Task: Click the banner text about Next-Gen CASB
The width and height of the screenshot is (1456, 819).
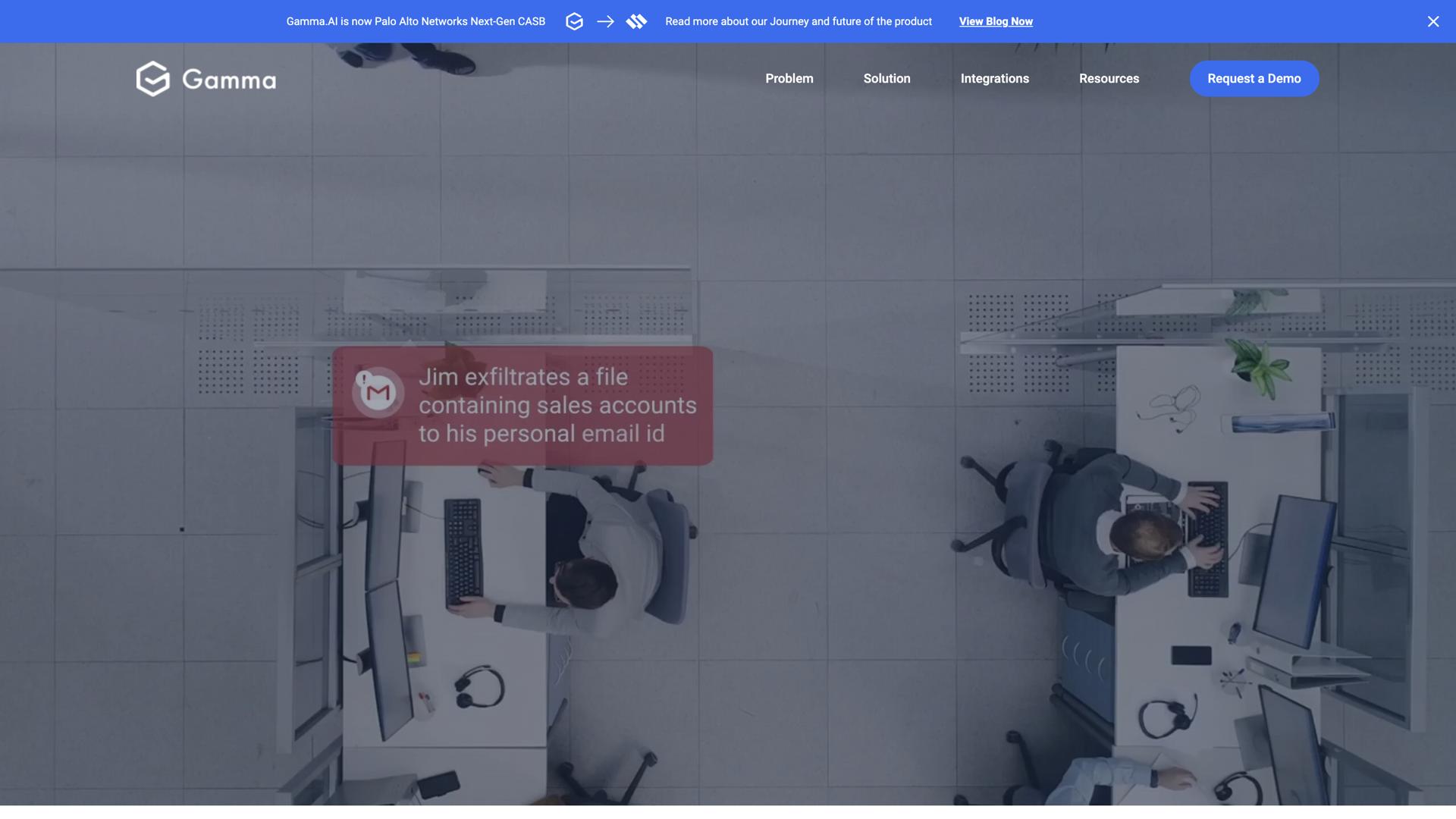Action: 415,21
